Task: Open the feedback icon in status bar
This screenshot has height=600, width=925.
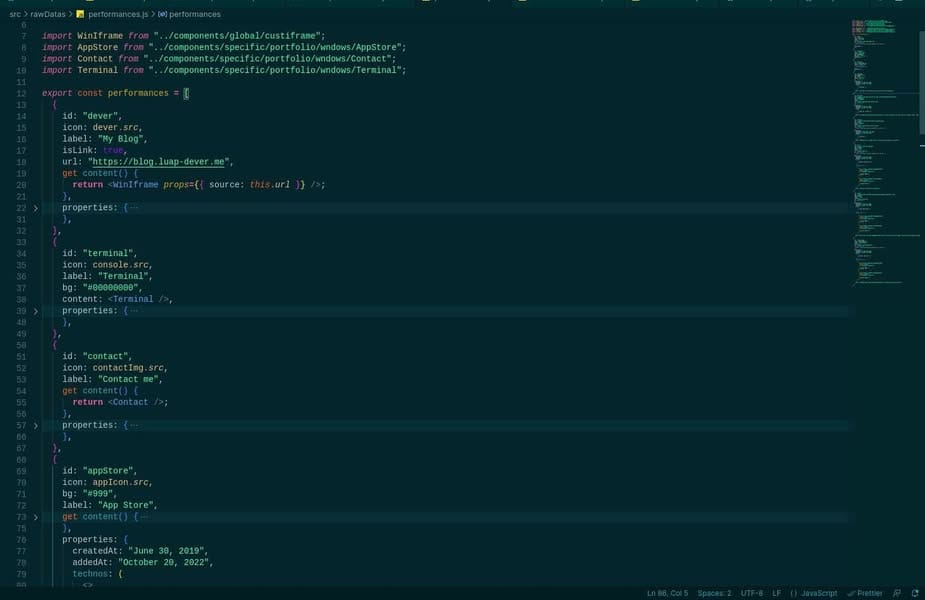Action: point(897,593)
